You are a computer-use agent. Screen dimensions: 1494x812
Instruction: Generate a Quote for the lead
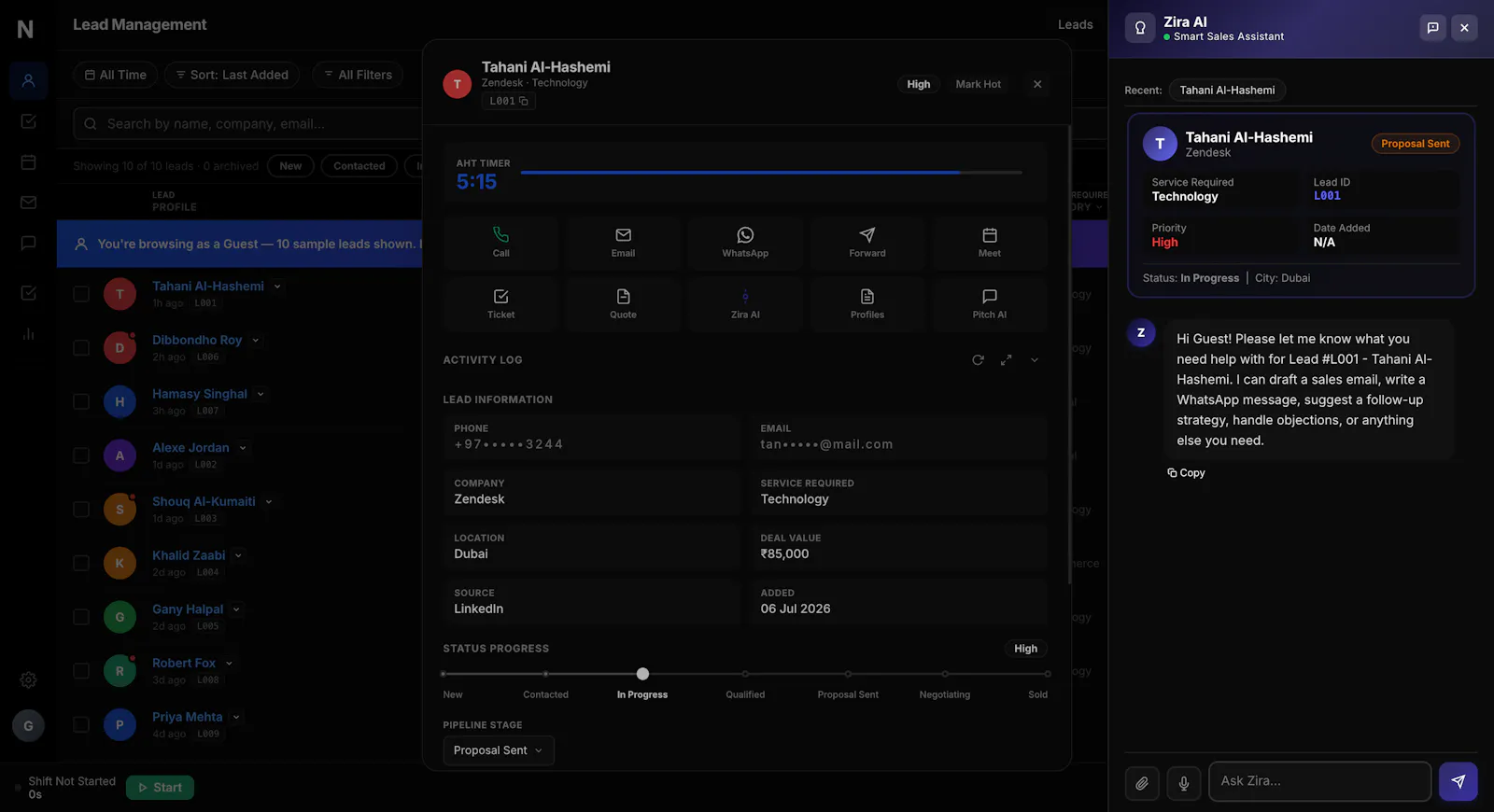623,304
